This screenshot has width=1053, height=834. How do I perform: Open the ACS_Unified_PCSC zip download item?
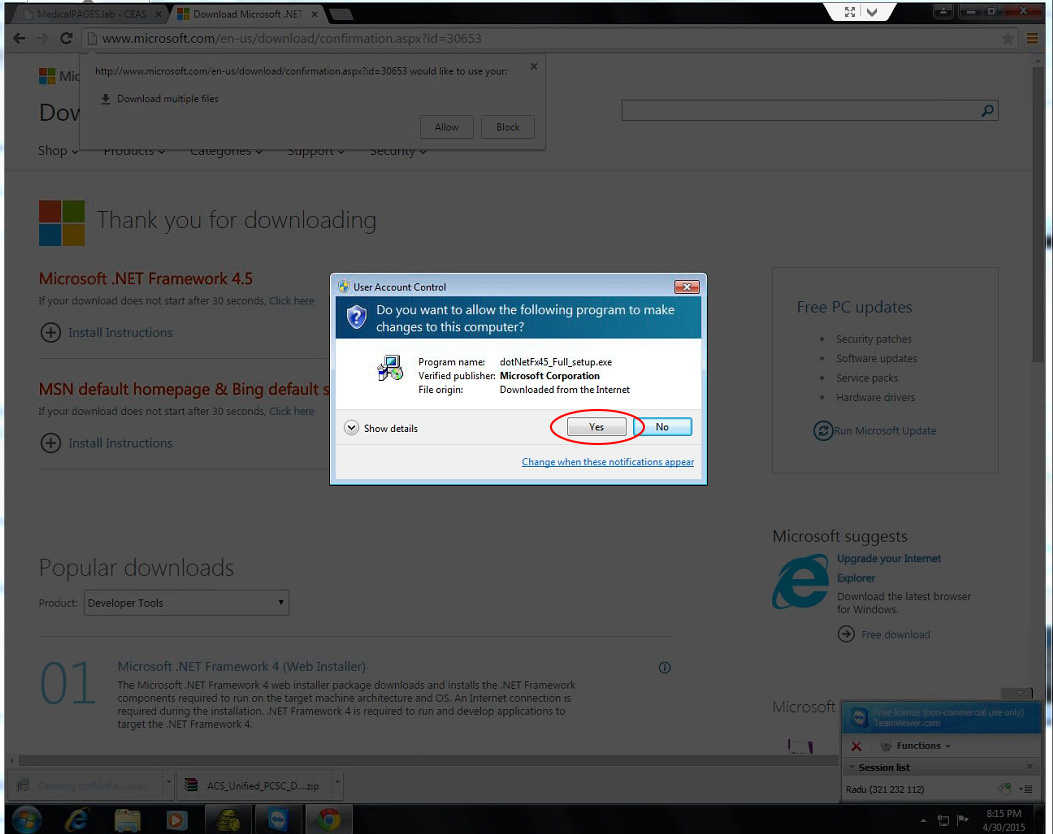click(255, 785)
